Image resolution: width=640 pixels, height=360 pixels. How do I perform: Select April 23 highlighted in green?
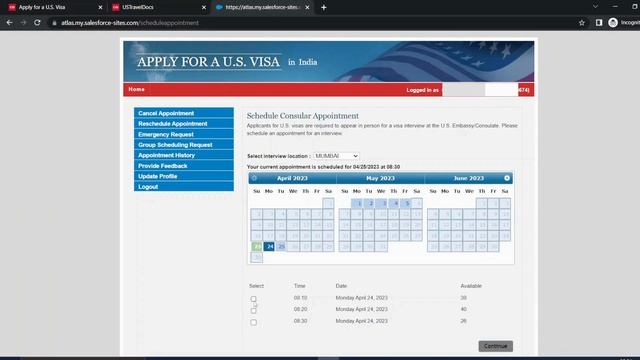tap(257, 247)
